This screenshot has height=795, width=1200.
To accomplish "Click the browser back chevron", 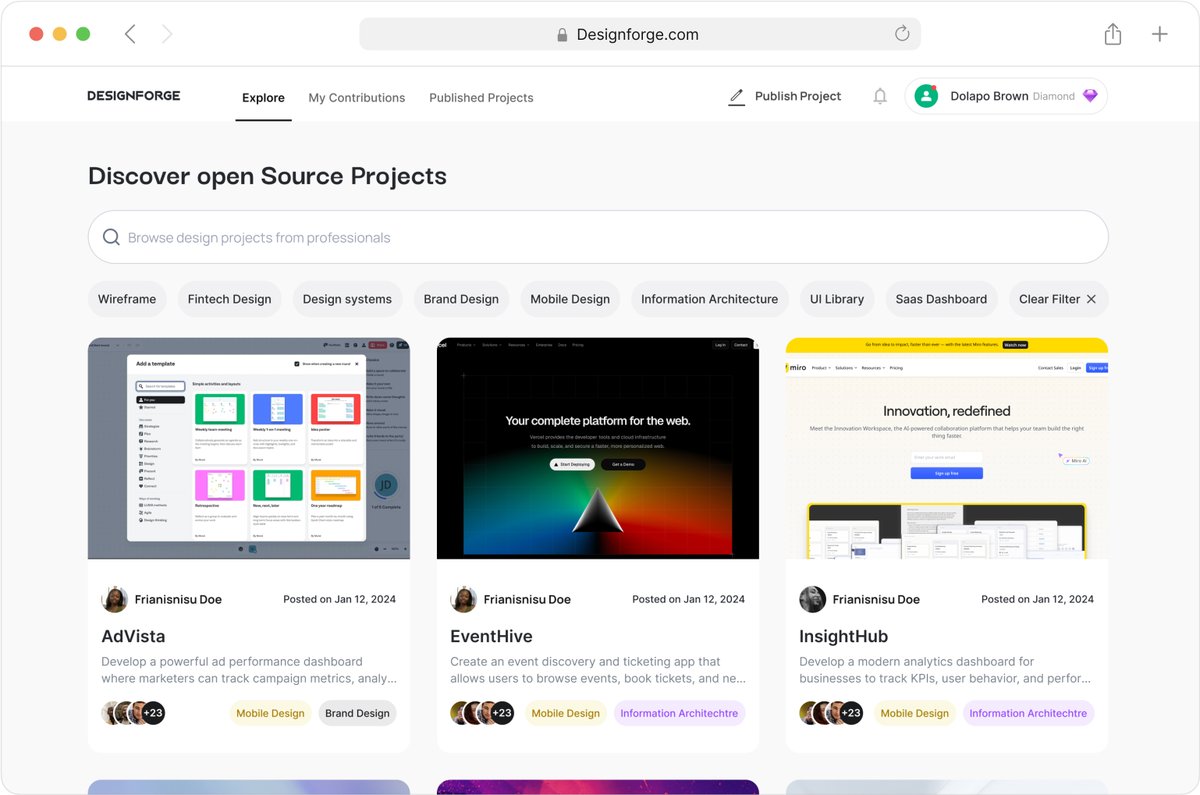I will pyautogui.click(x=130, y=33).
